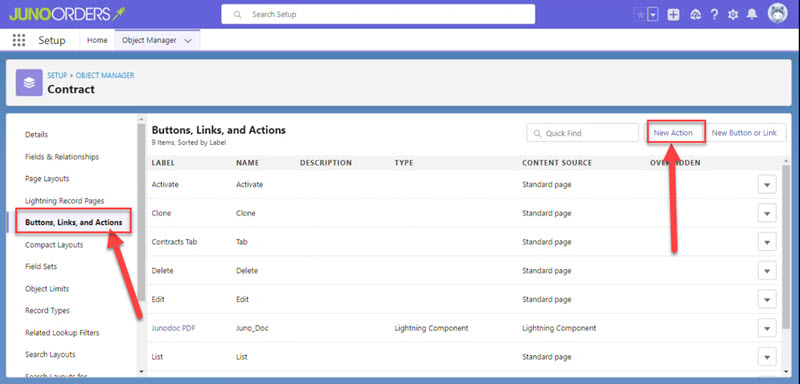
Task: Open the row menu for Activate
Action: [767, 185]
